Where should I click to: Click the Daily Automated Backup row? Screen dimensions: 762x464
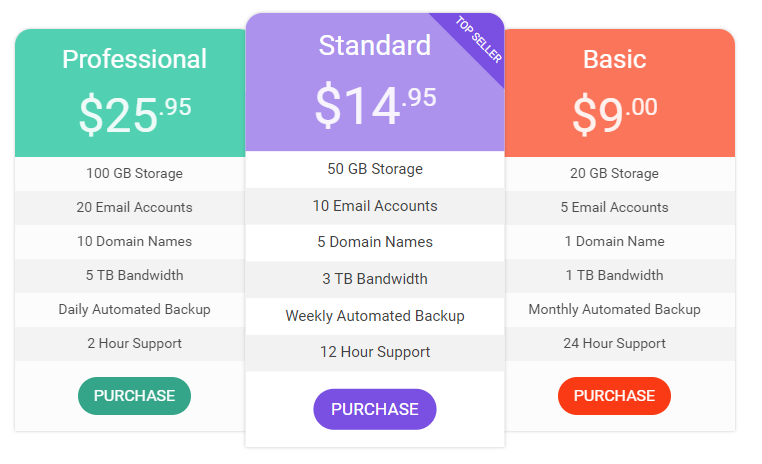[x=130, y=309]
